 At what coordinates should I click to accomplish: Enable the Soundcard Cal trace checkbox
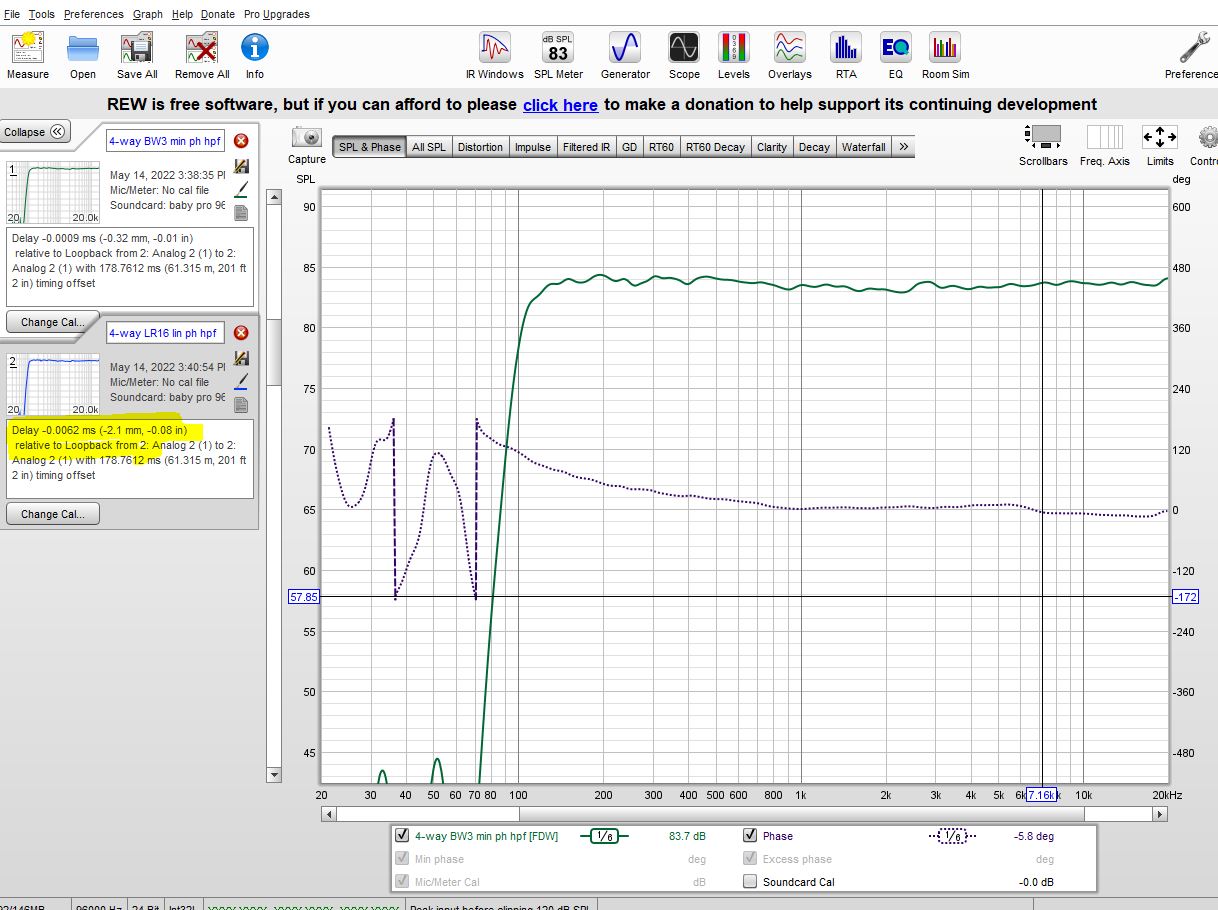click(x=750, y=882)
